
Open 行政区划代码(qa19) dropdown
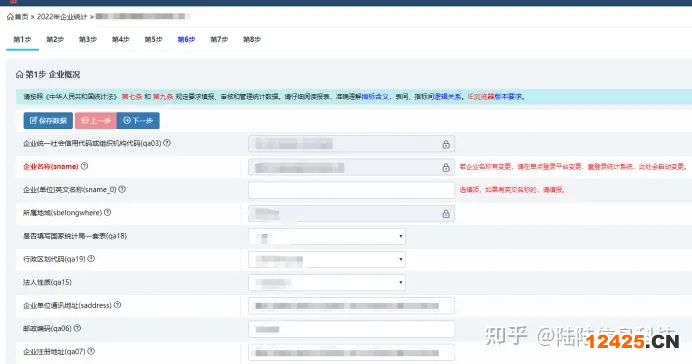pos(327,259)
